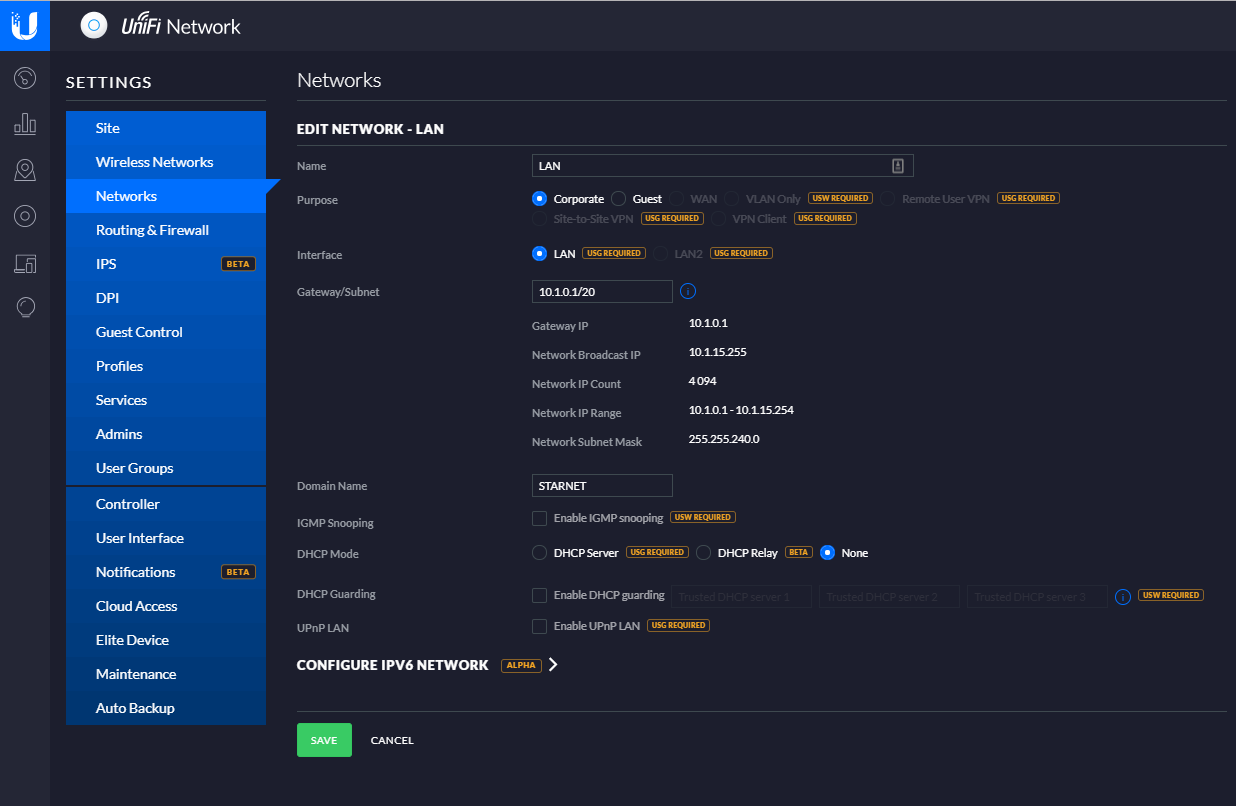Select the Guest purpose radio button
Image resolution: width=1236 pixels, height=806 pixels.
point(619,199)
